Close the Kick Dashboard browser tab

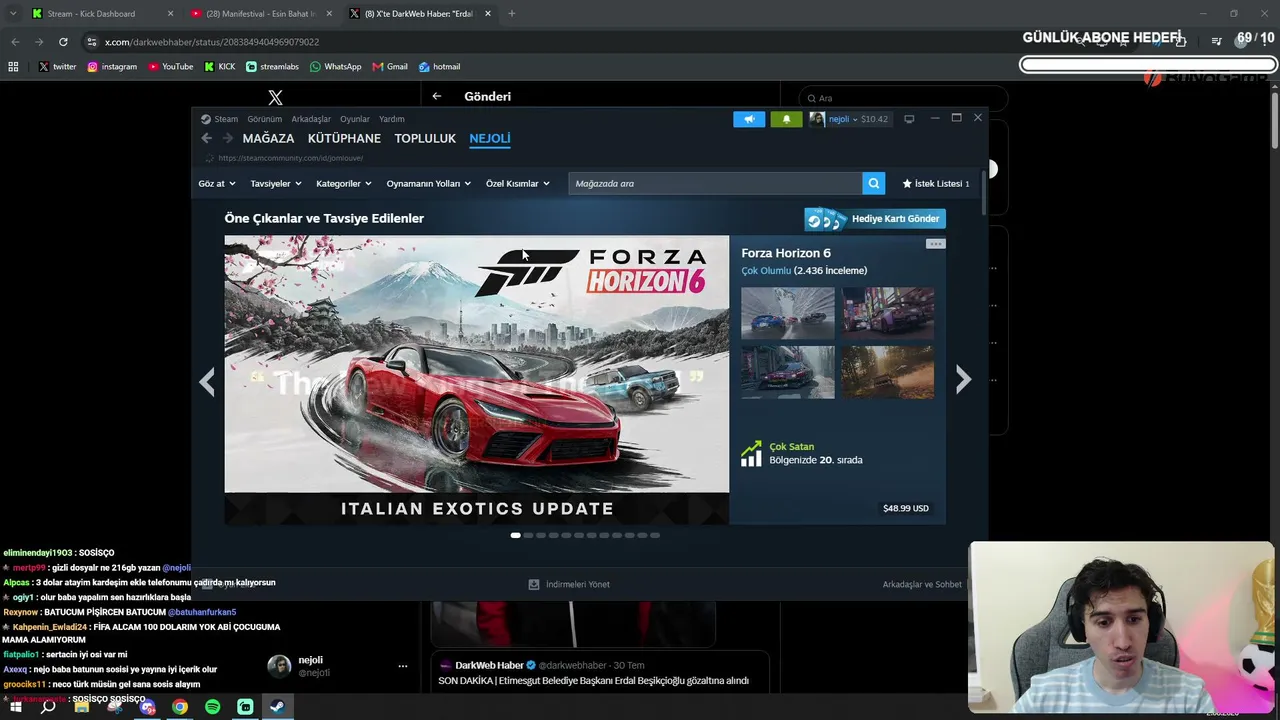[x=170, y=14]
